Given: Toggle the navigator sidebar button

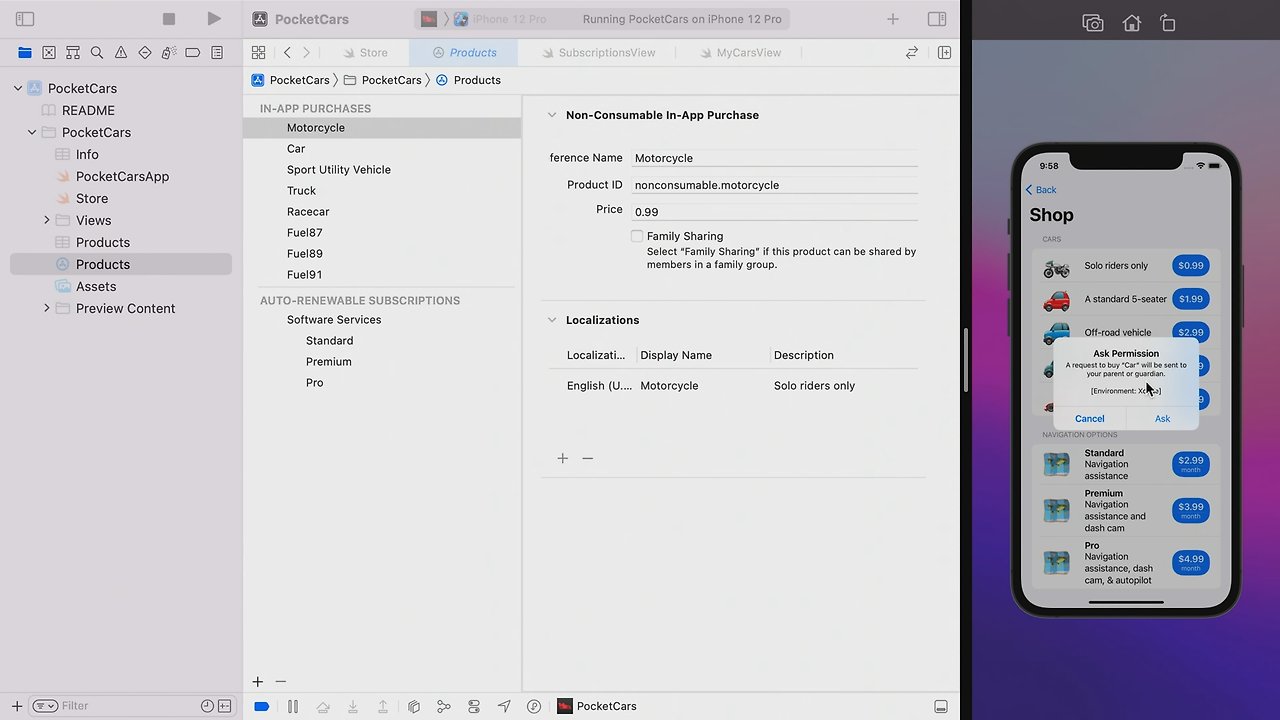Looking at the screenshot, I should pyautogui.click(x=25, y=19).
